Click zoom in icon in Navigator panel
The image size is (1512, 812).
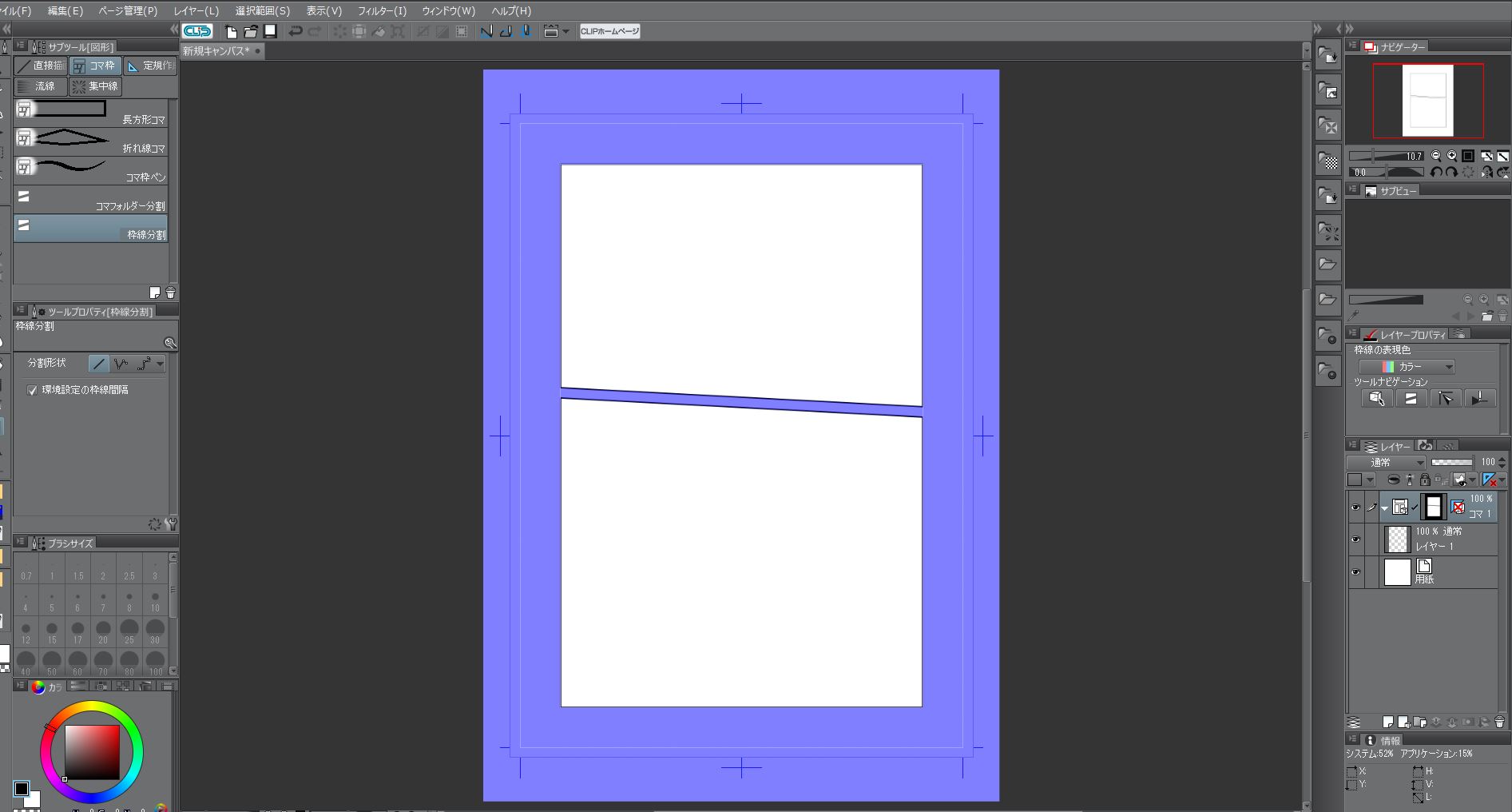point(1451,156)
